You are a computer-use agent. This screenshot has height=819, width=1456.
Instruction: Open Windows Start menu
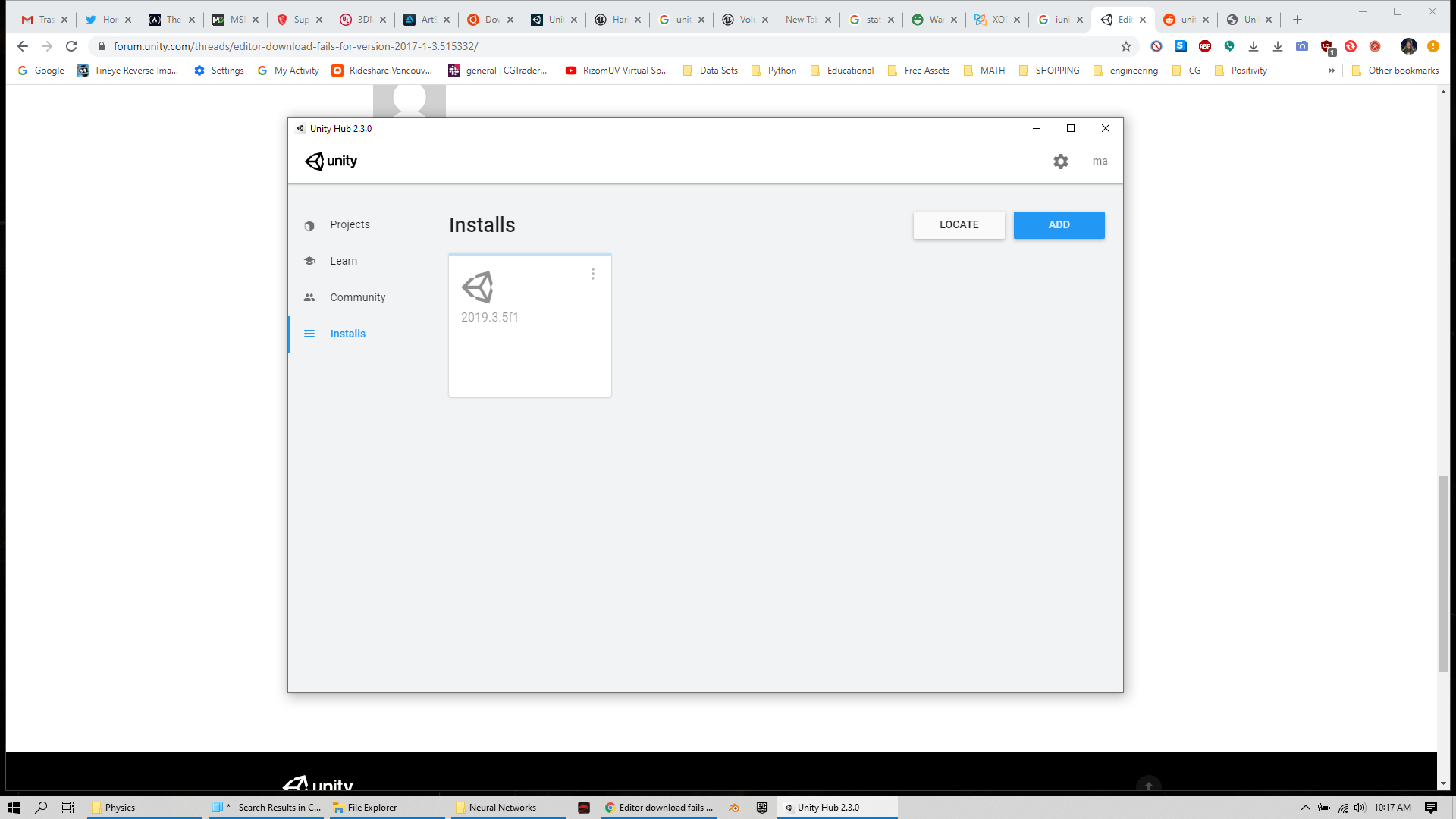14,808
